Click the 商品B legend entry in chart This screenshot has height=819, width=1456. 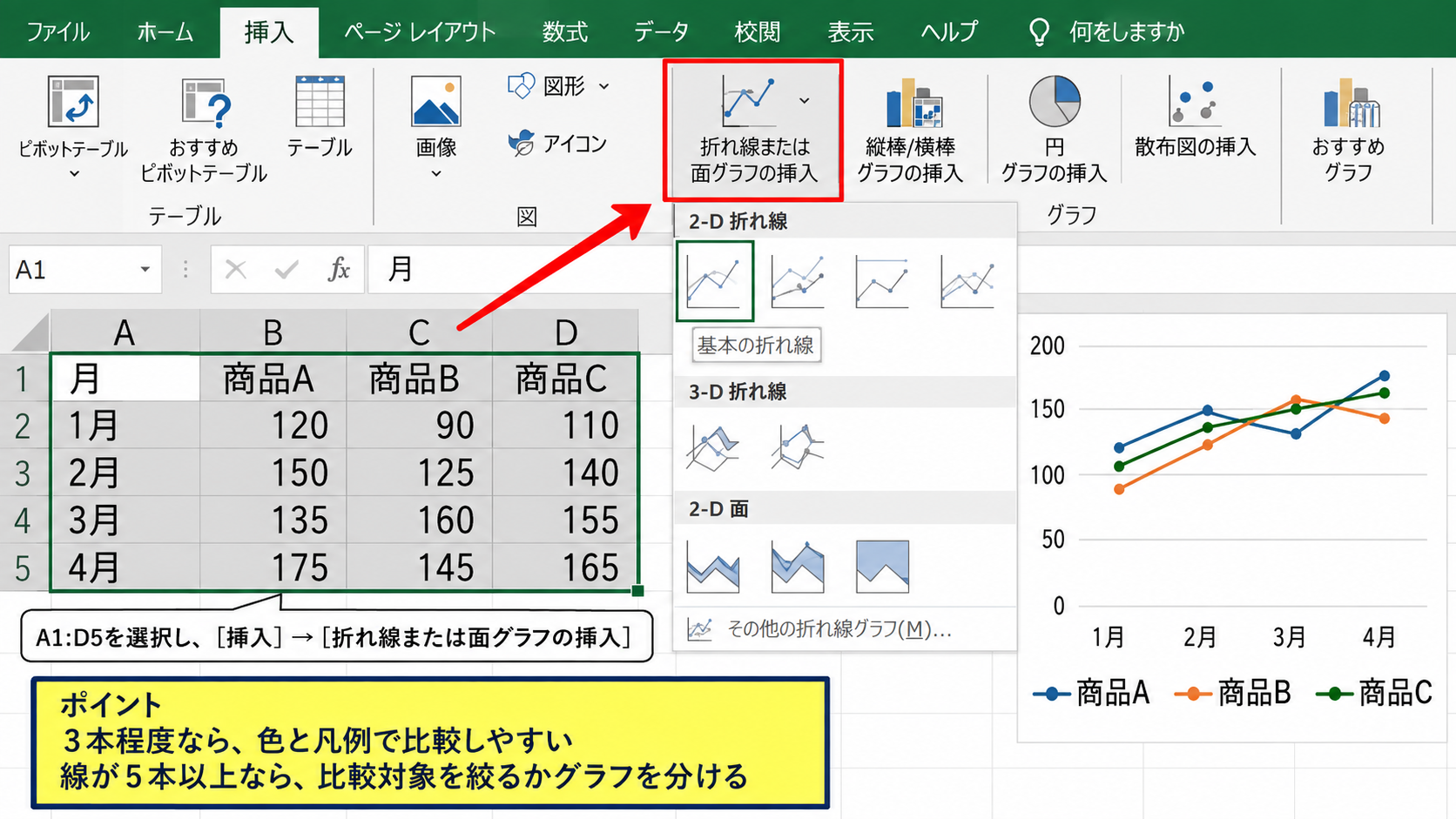point(1232,694)
